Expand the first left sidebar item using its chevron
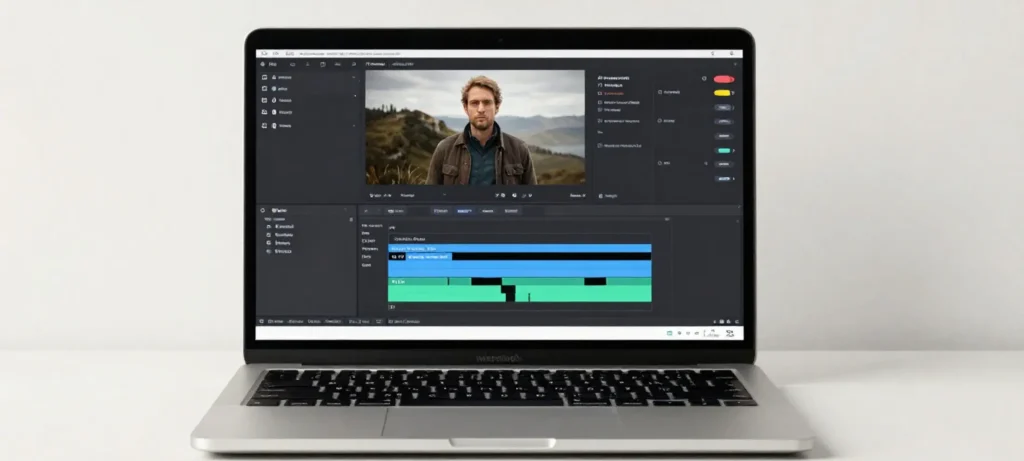The image size is (1024, 461). [x=353, y=78]
